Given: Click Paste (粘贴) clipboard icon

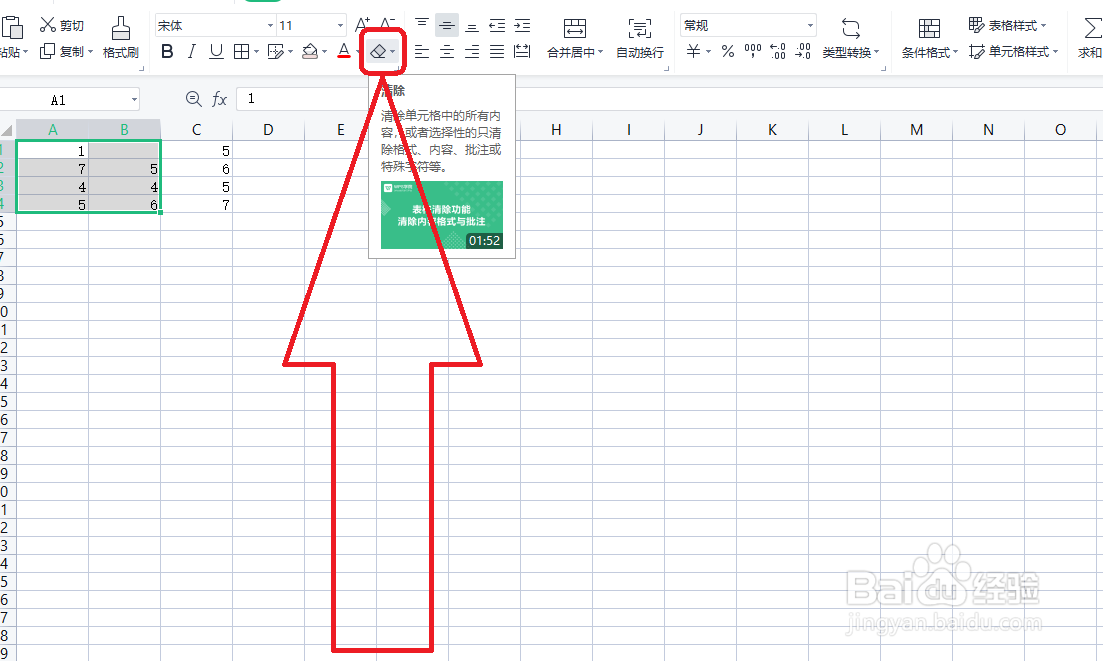Looking at the screenshot, I should (x=12, y=28).
